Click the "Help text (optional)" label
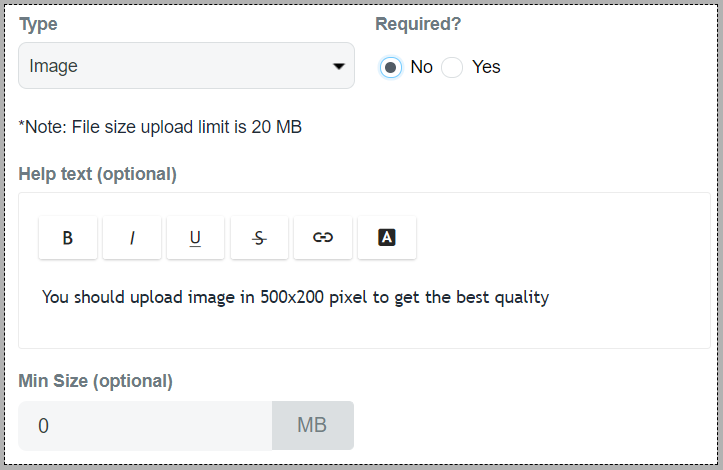This screenshot has width=723, height=470. [97, 174]
